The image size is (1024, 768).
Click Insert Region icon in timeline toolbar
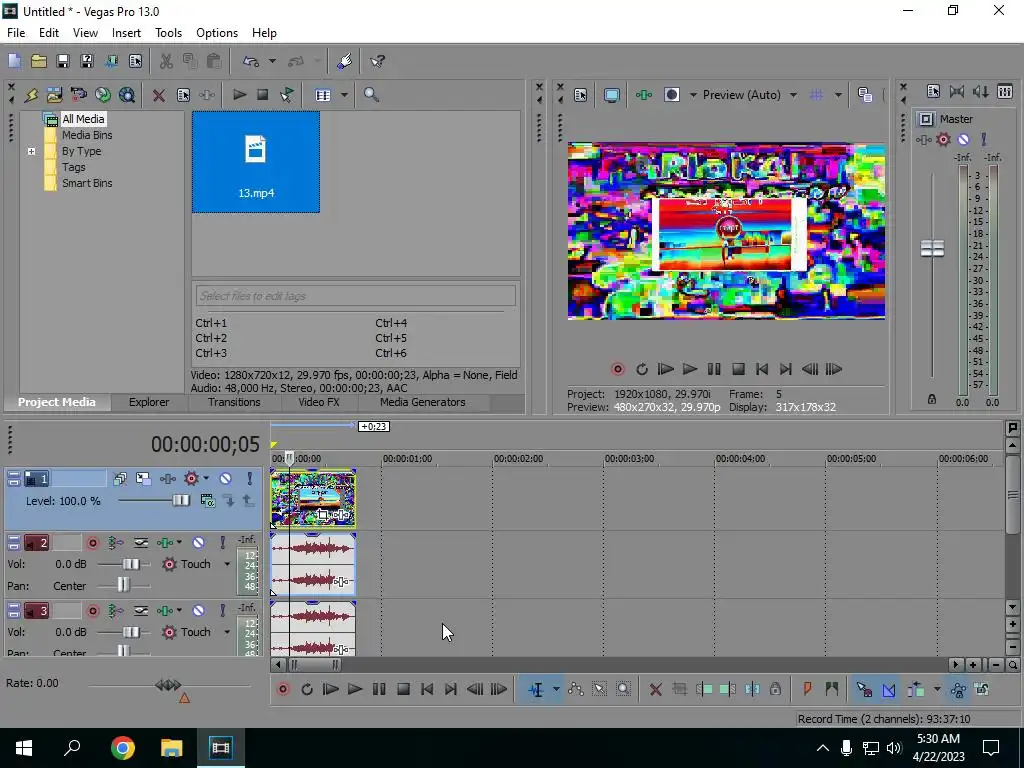[831, 690]
